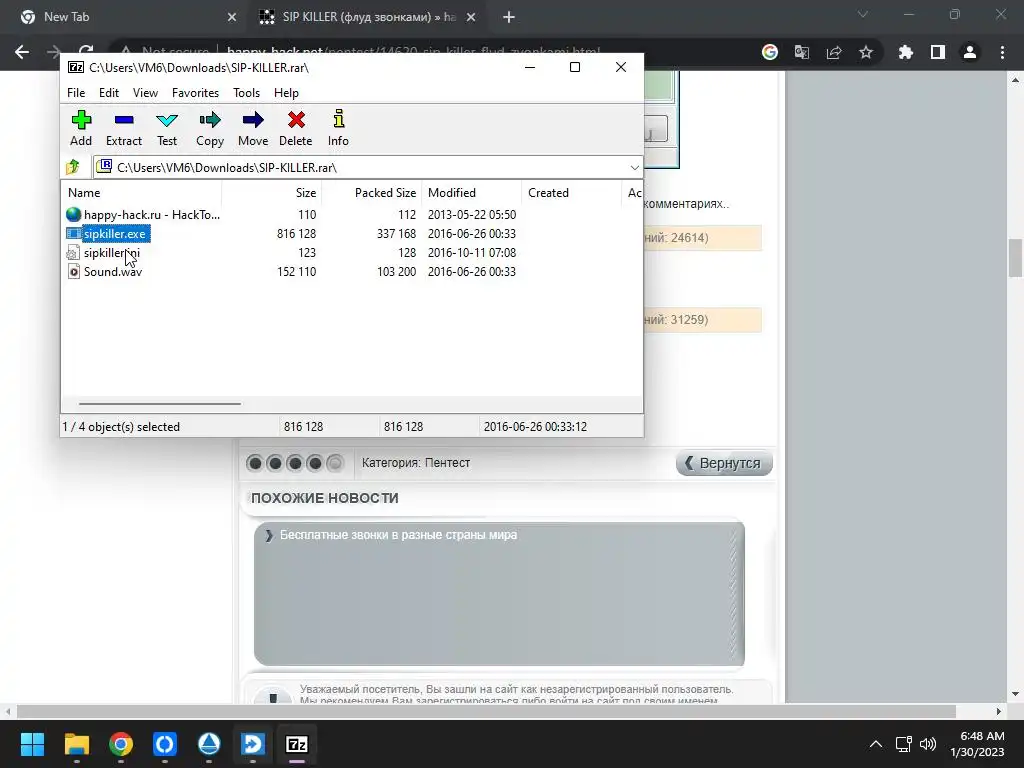The width and height of the screenshot is (1024, 768).
Task: Click the Google account G icon
Action: click(x=770, y=52)
